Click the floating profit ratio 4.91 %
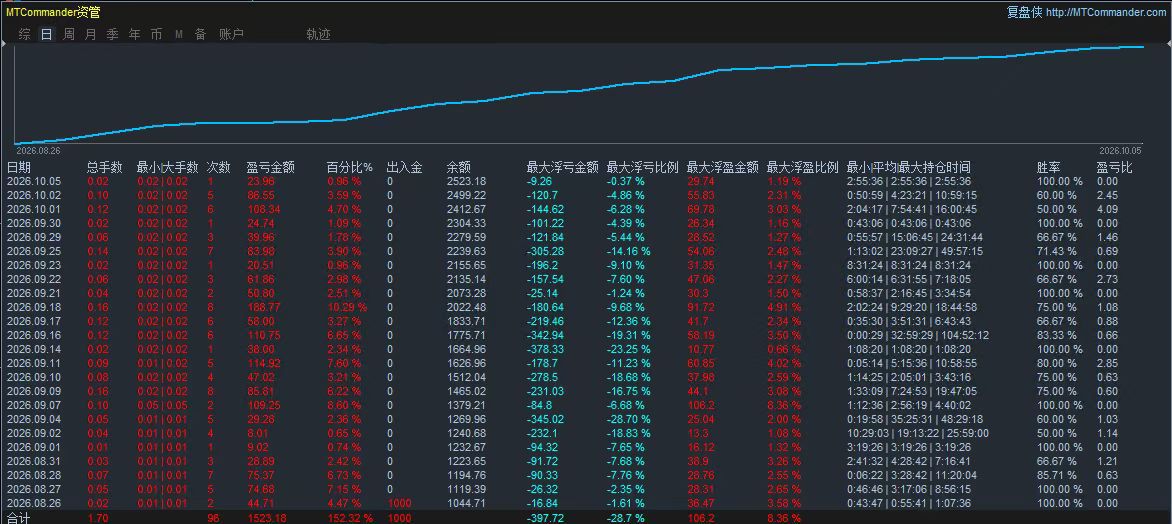This screenshot has width=1172, height=524. click(x=784, y=306)
